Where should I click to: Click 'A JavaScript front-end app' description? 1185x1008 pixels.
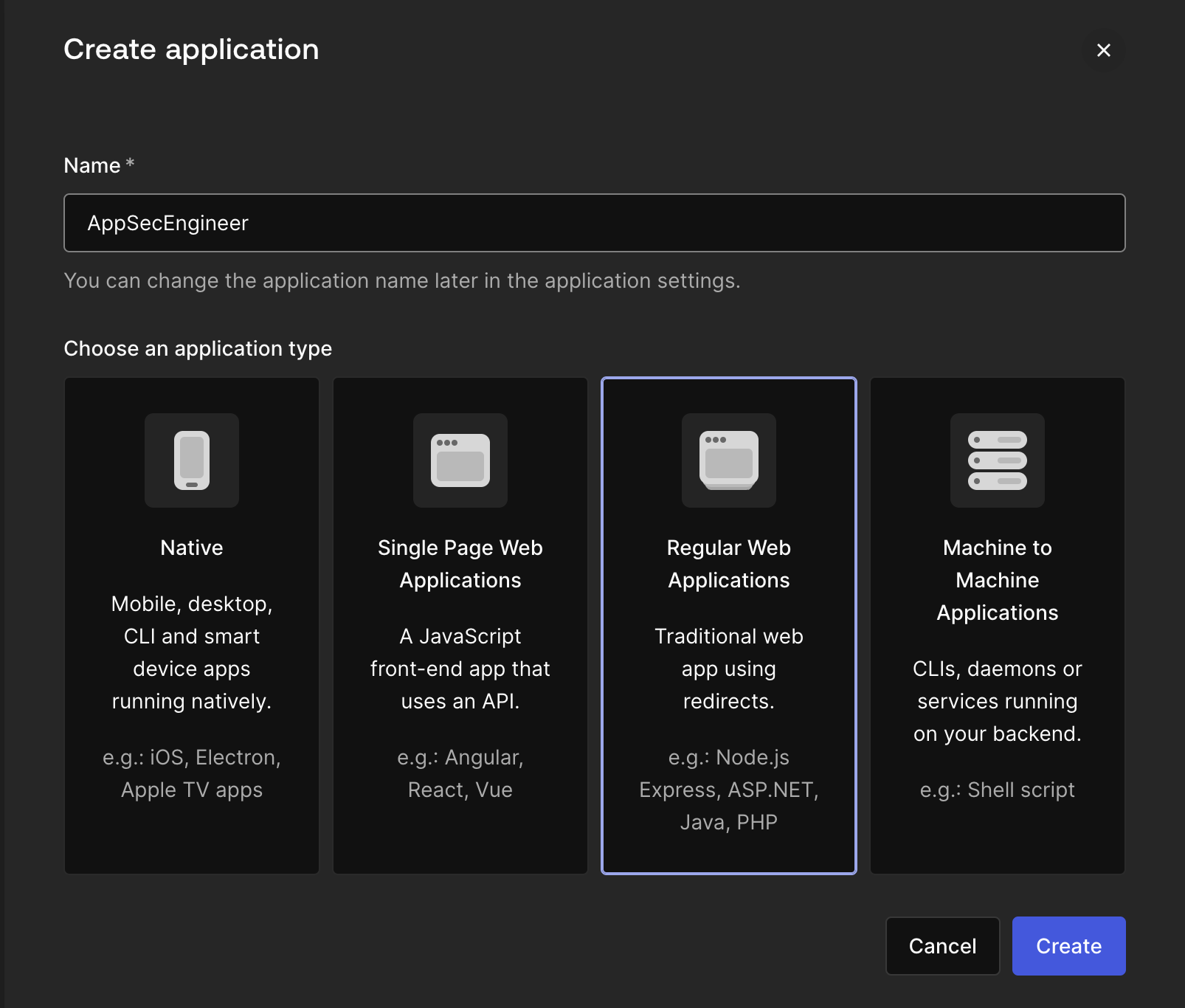pyautogui.click(x=460, y=669)
